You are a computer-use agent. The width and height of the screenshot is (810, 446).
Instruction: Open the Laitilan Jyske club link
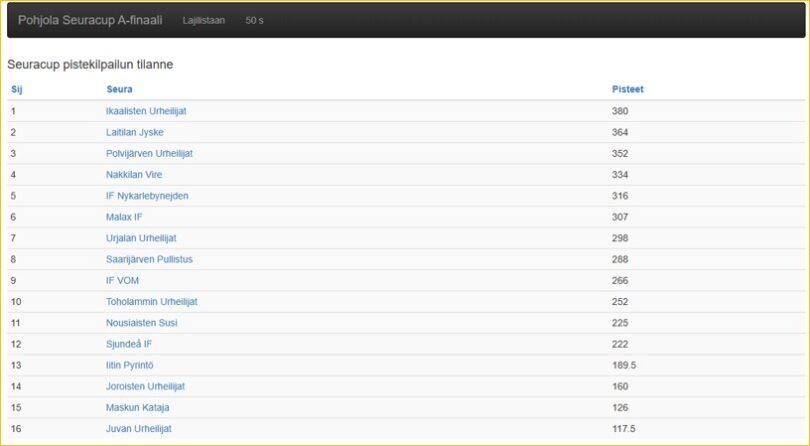click(135, 132)
